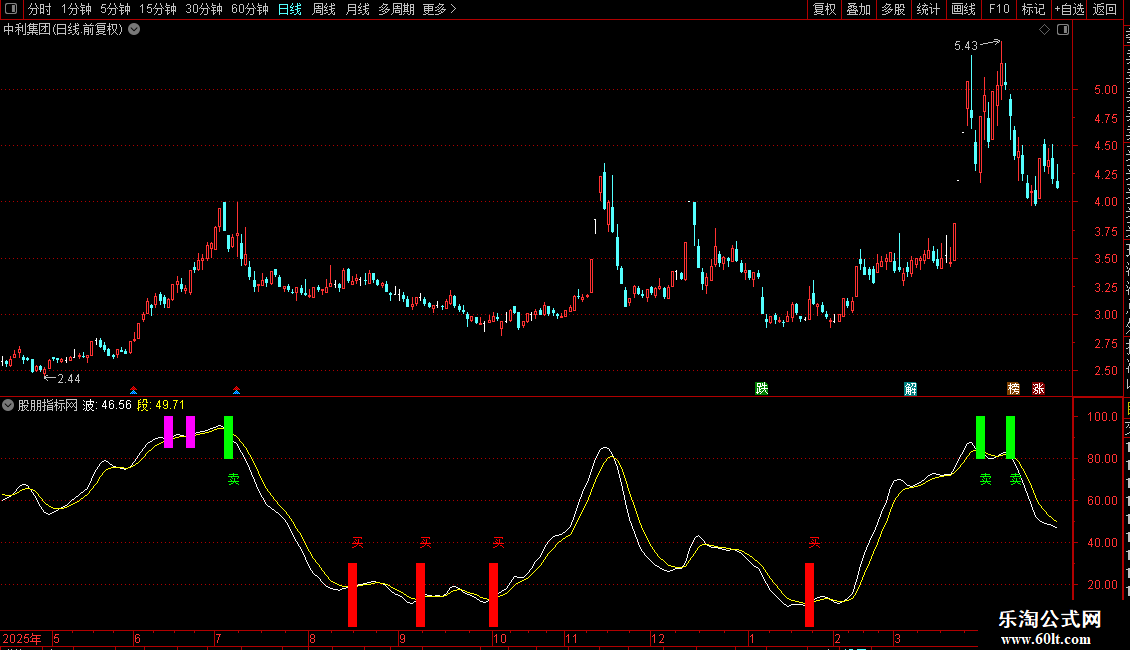Switch to 分时 intraday chart
1130x650 pixels.
pyautogui.click(x=40, y=9)
